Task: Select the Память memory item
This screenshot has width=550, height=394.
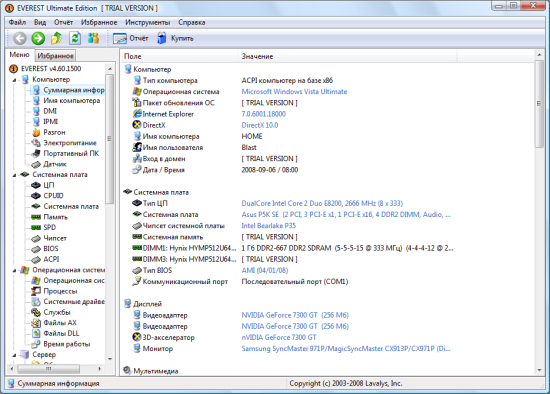Action: (x=49, y=217)
